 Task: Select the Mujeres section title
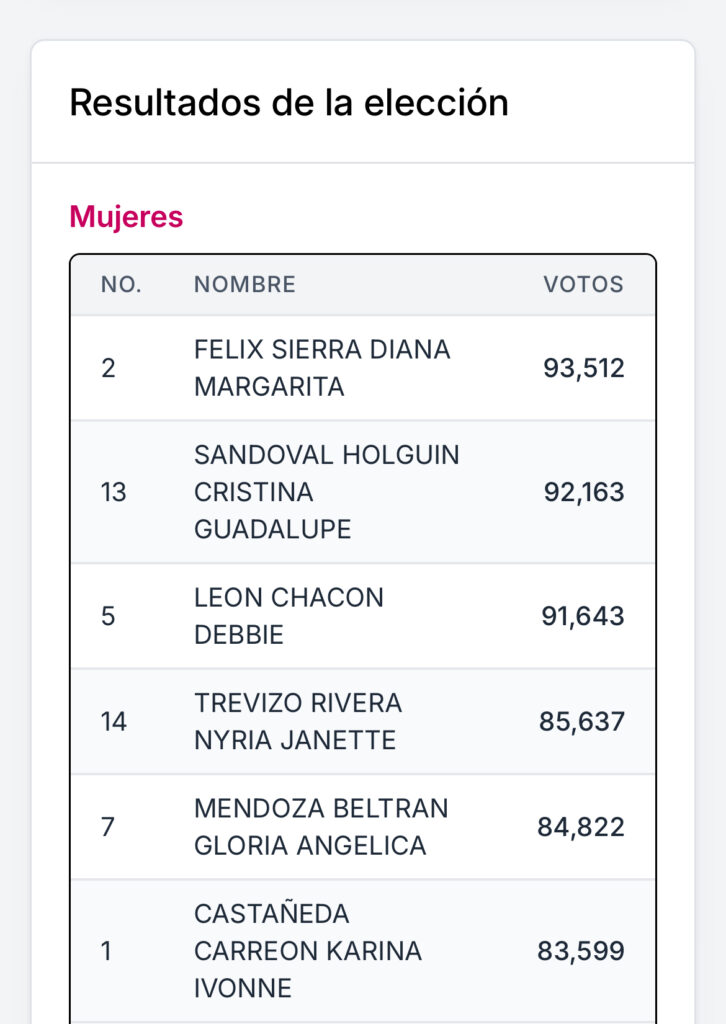pos(126,217)
